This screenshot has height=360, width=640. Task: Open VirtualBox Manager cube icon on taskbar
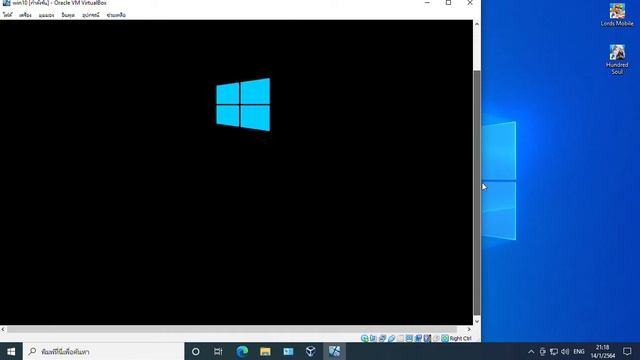coord(311,351)
